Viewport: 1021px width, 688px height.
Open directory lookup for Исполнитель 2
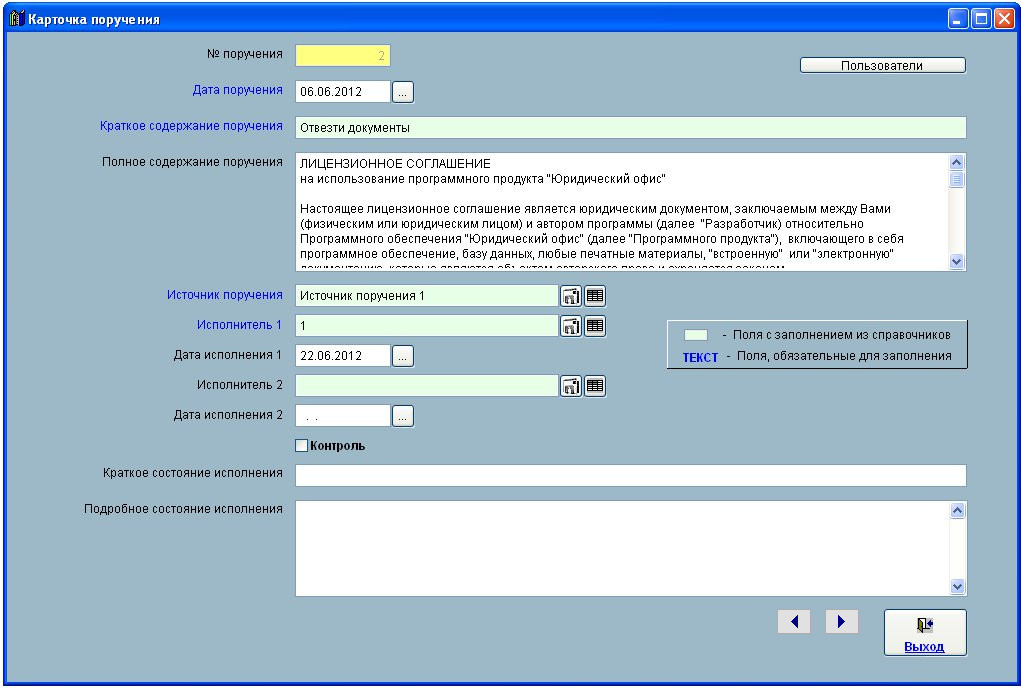pos(571,386)
